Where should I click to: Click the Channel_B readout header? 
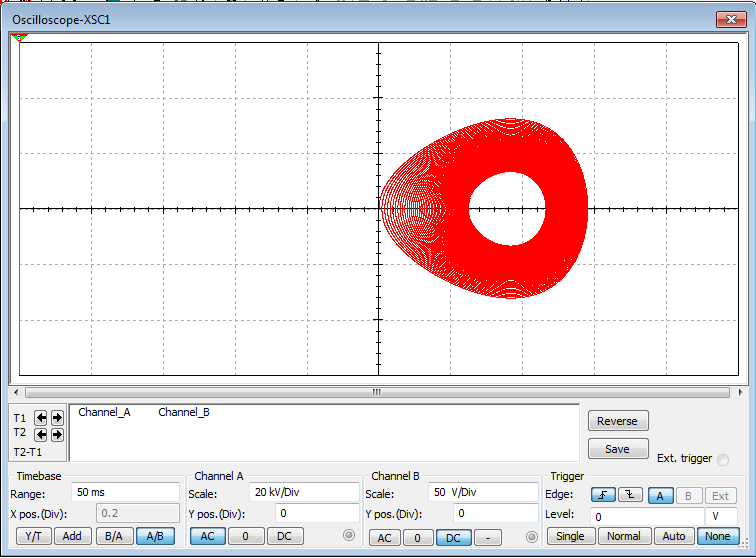tap(184, 412)
